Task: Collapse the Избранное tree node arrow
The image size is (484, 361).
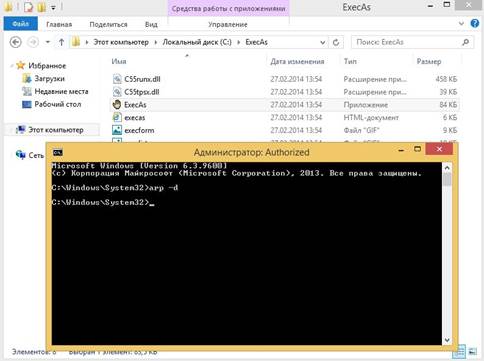Action: [x=12, y=66]
